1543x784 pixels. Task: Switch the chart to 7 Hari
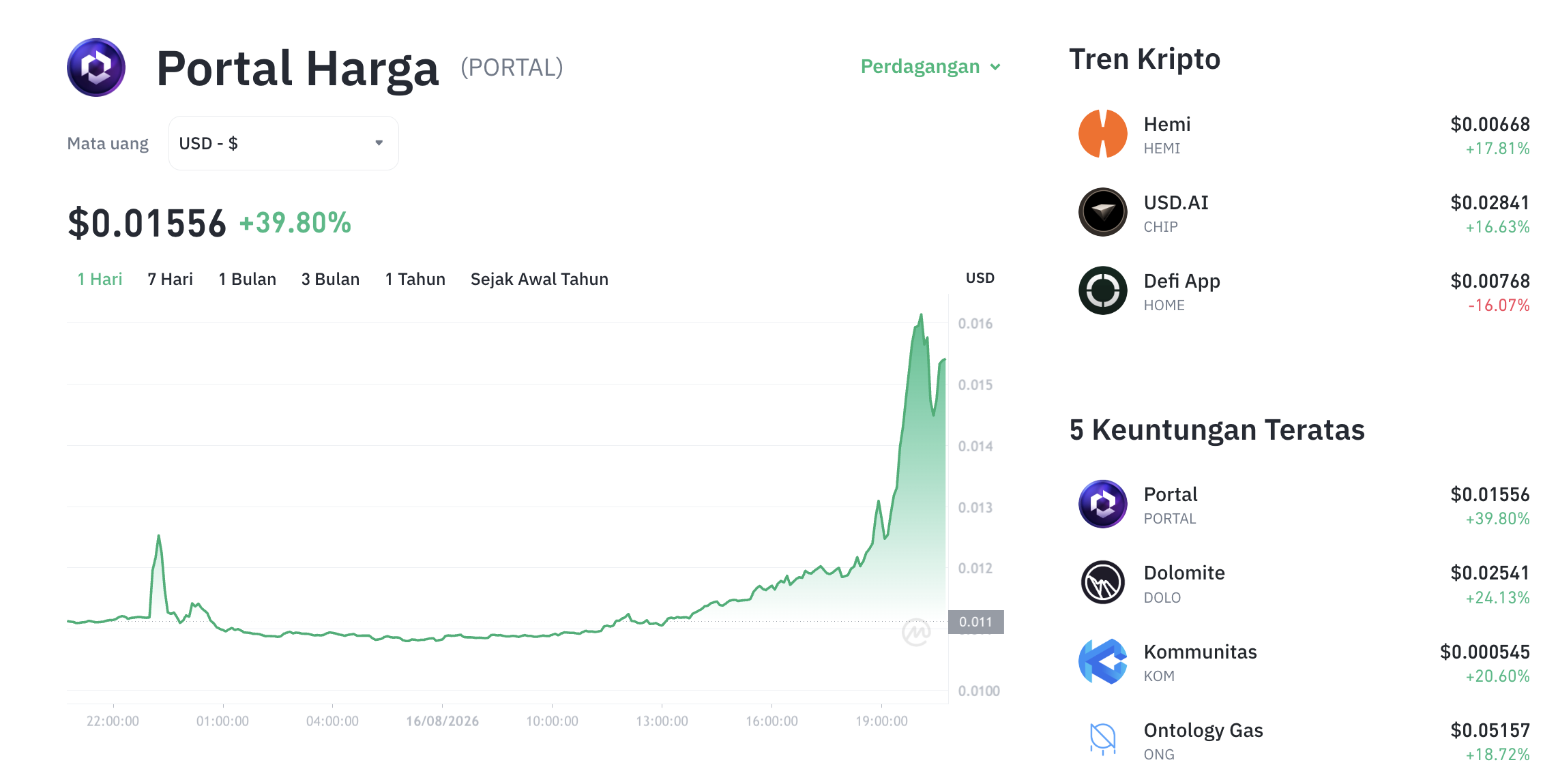click(x=170, y=279)
